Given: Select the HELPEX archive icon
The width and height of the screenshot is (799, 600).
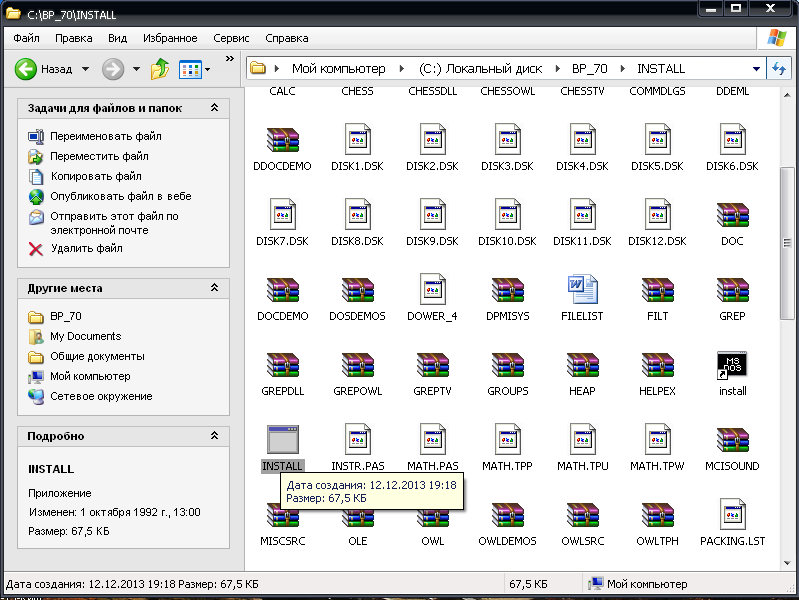Looking at the screenshot, I should pyautogui.click(x=657, y=364).
